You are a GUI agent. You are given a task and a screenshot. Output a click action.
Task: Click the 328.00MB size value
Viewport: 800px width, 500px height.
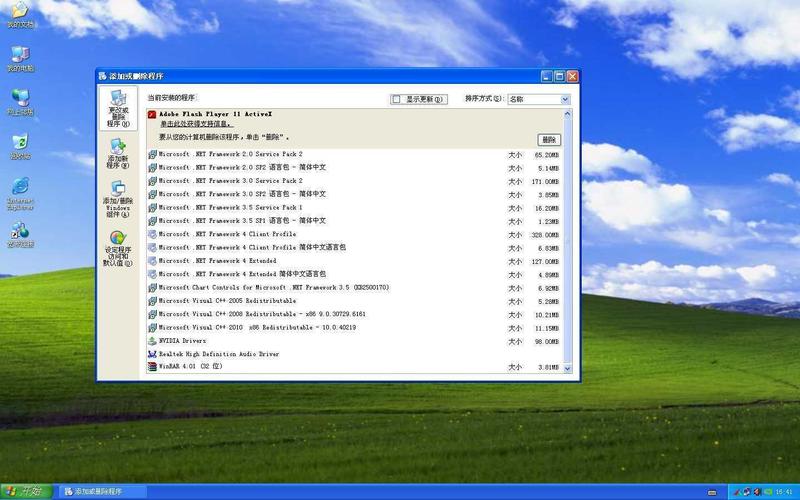(x=545, y=235)
